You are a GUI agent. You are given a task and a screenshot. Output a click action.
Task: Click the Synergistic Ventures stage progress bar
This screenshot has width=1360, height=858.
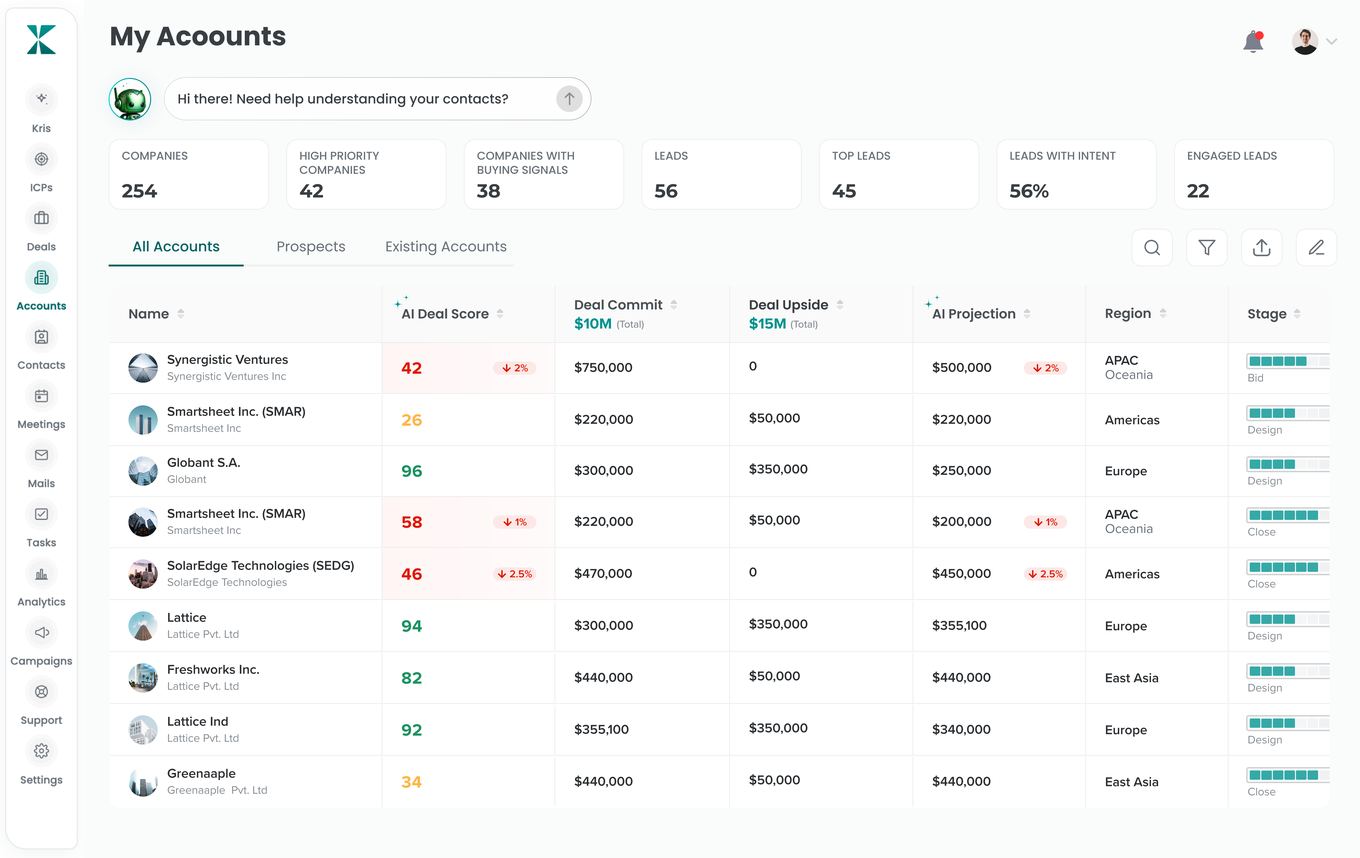point(1288,361)
